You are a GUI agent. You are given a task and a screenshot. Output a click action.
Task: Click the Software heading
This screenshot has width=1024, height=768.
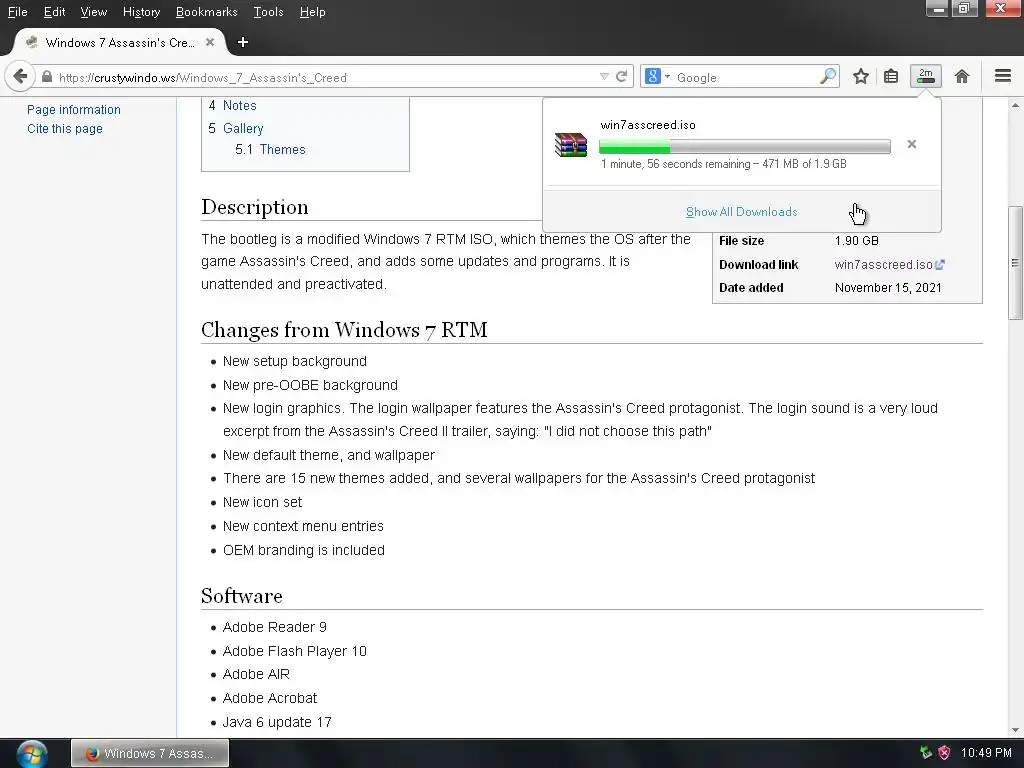[242, 596]
